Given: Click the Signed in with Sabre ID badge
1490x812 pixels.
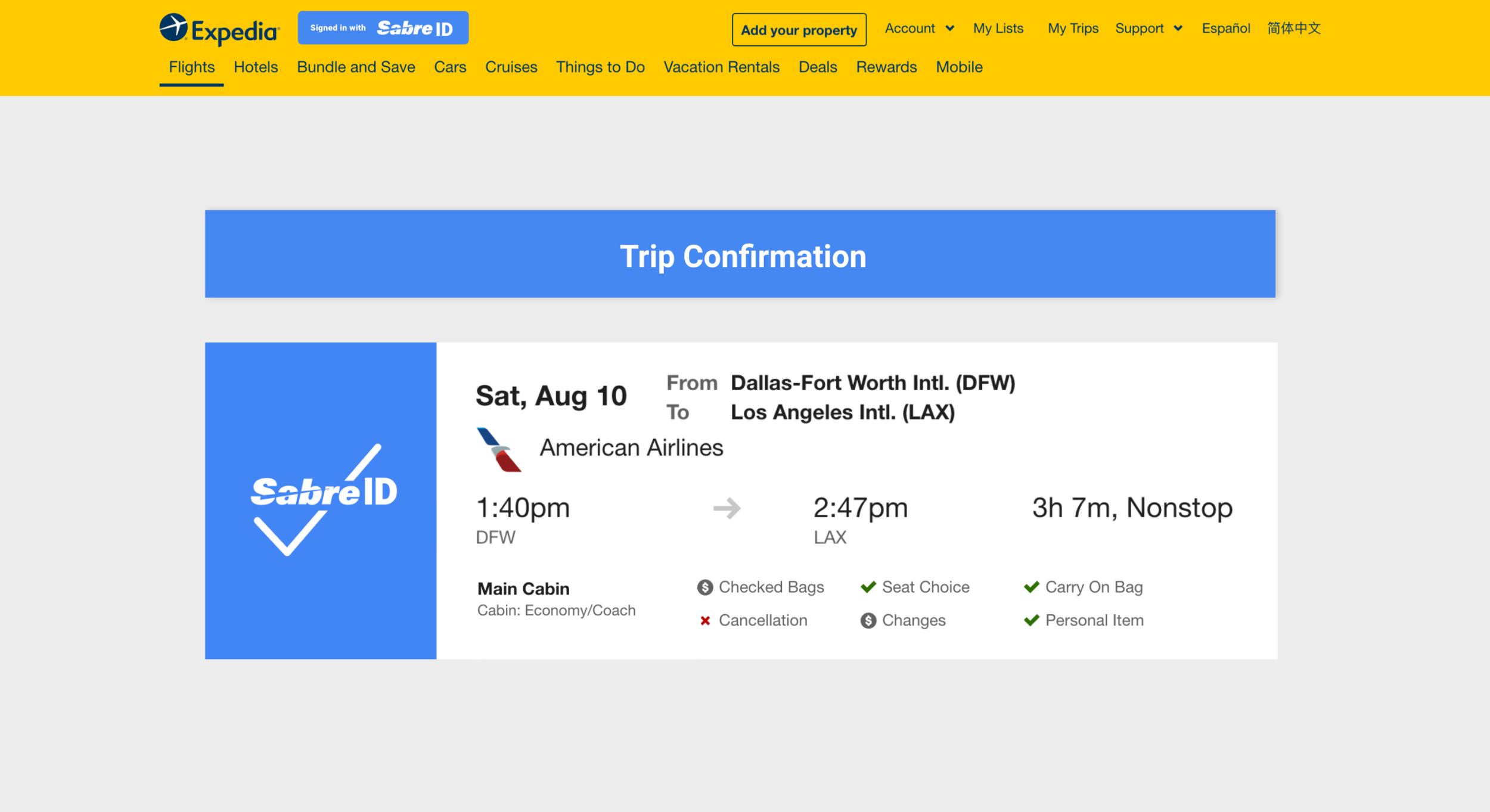Looking at the screenshot, I should pyautogui.click(x=383, y=28).
